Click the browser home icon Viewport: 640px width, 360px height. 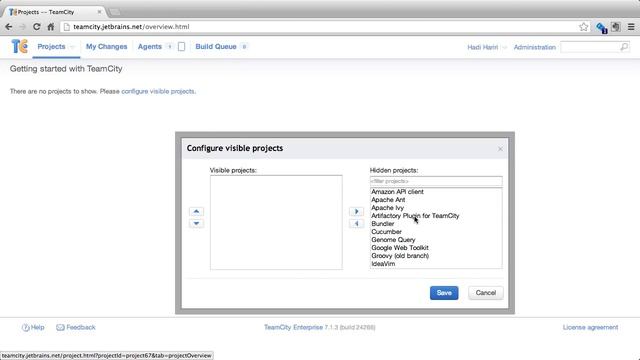(51, 27)
